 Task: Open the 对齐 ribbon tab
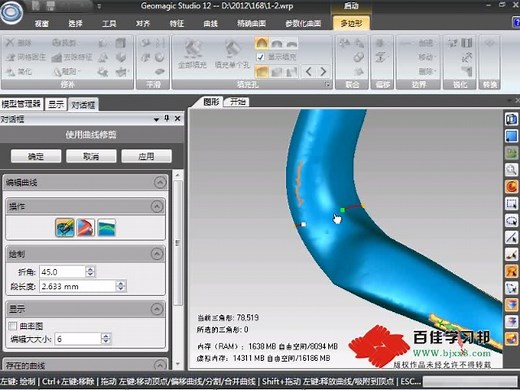click(x=143, y=23)
